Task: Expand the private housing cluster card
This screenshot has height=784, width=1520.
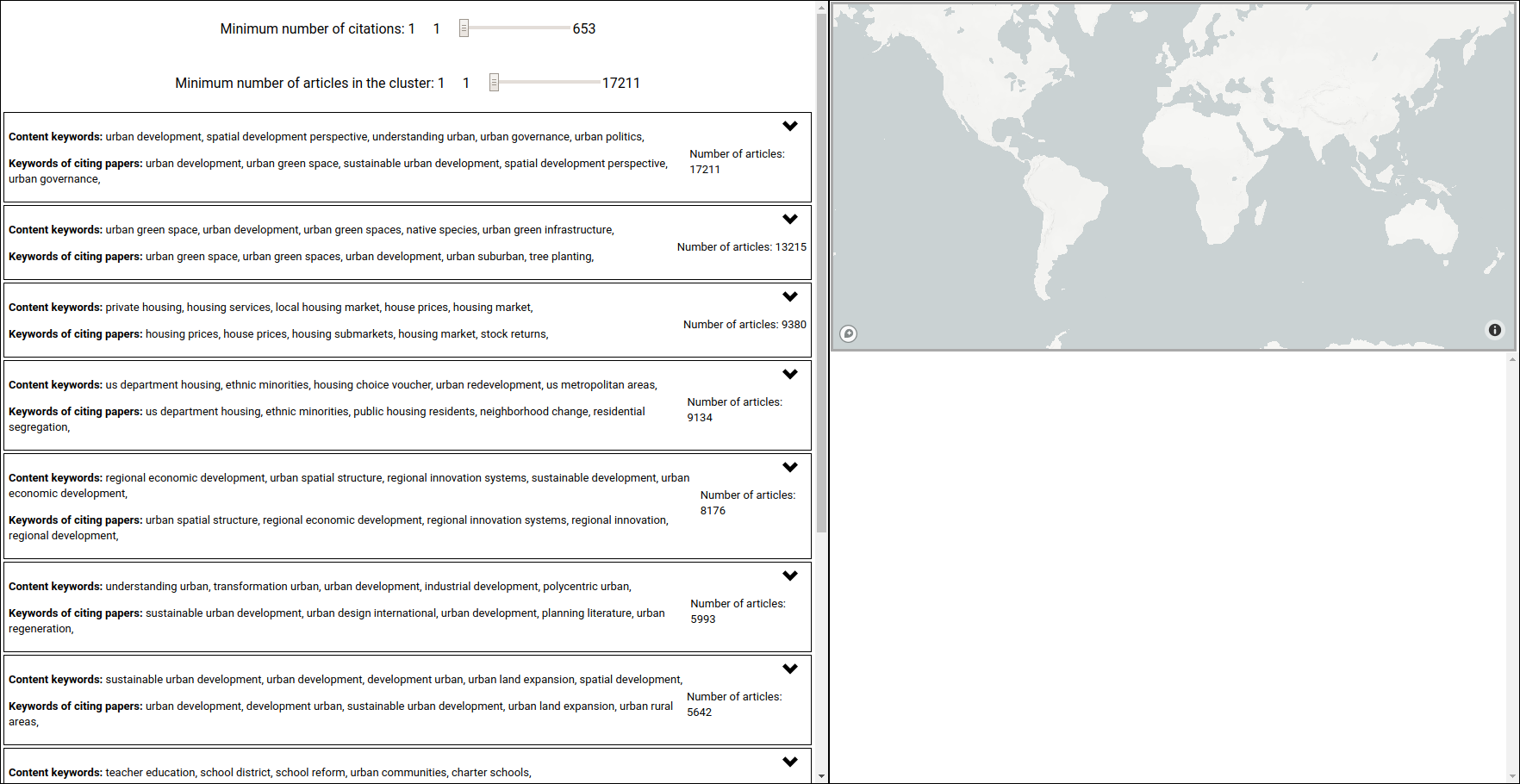Action: [x=790, y=296]
